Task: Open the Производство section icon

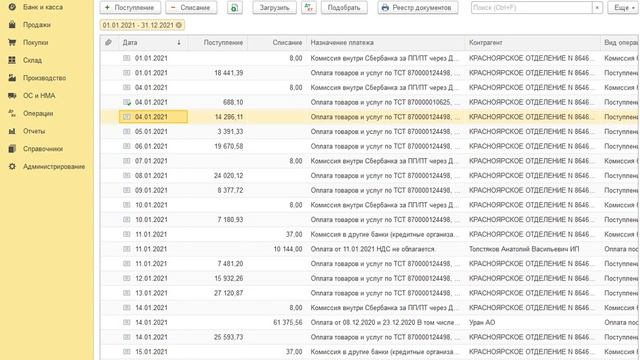Action: click(12, 78)
